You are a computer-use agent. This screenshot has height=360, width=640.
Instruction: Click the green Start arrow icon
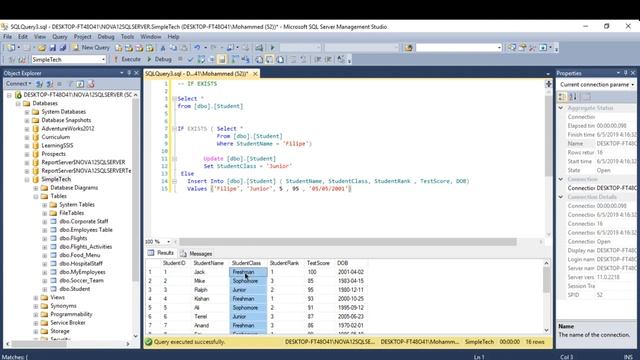click(x=273, y=48)
